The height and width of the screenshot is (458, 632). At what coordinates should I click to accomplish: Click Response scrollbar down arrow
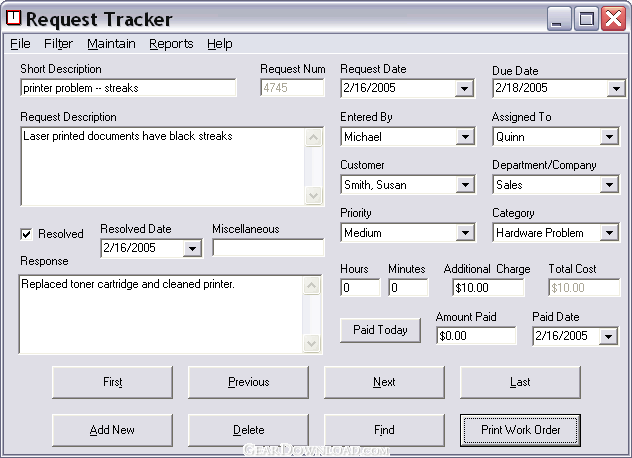point(311,344)
